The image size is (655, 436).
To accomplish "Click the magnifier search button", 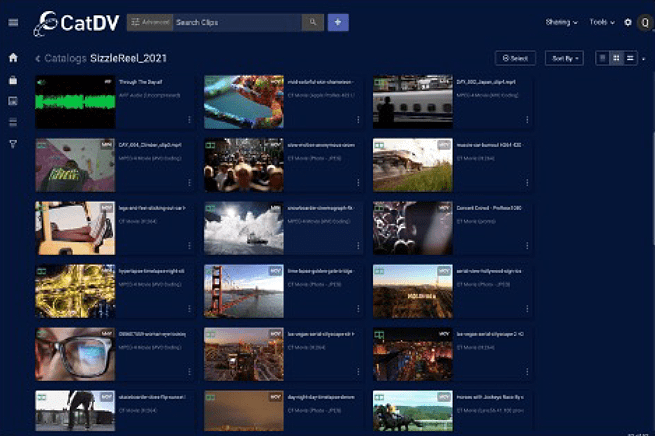I will (312, 22).
